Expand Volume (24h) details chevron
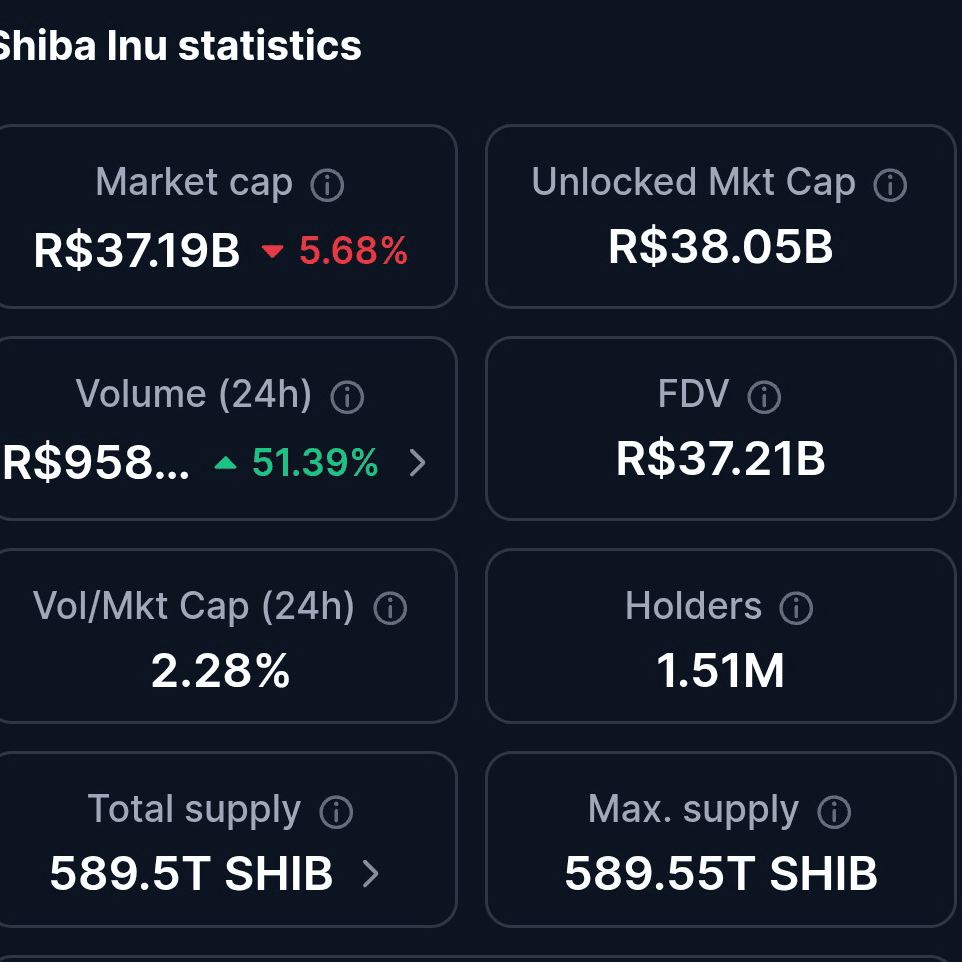 coord(417,463)
